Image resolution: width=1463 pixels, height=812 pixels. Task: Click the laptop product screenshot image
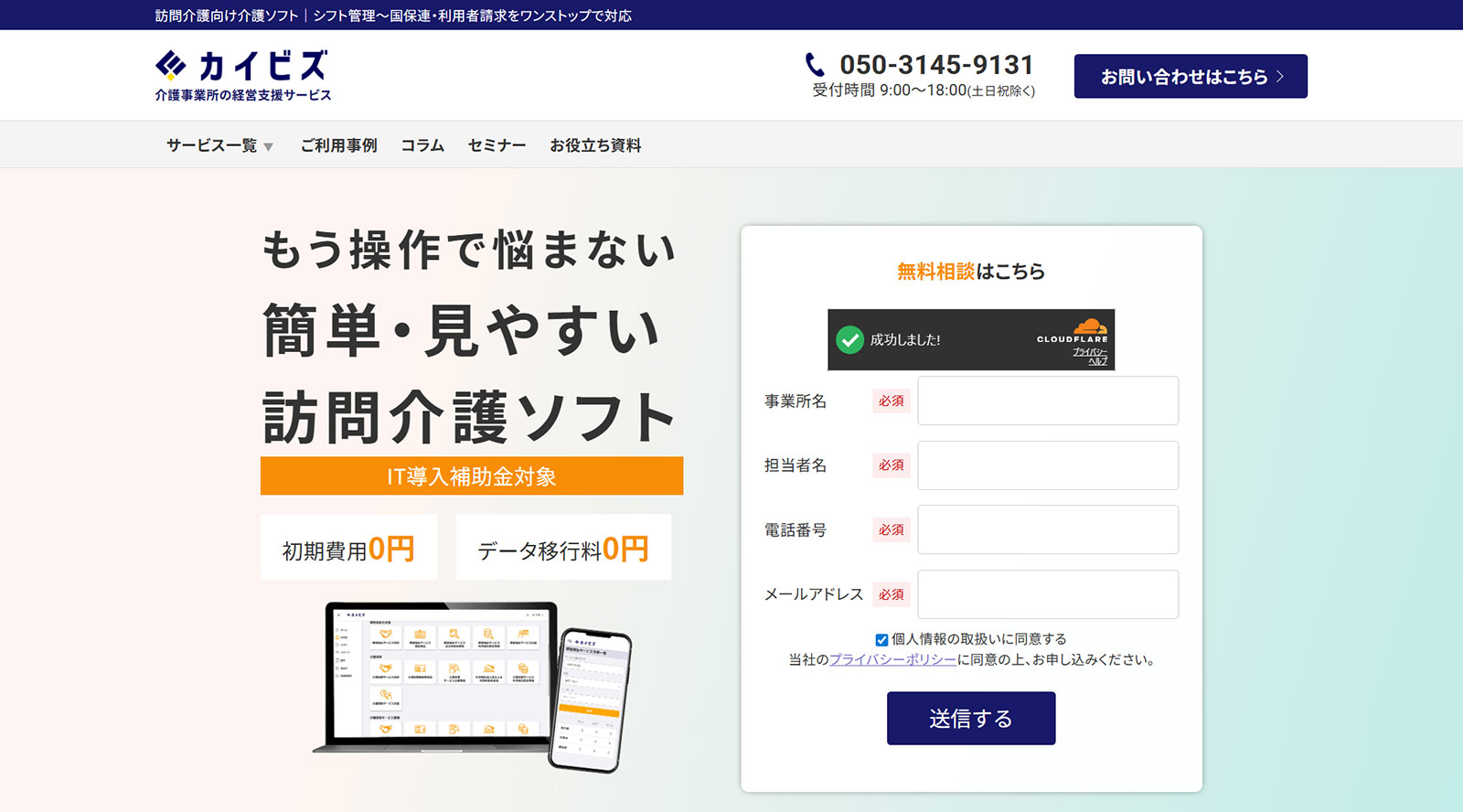[435, 677]
